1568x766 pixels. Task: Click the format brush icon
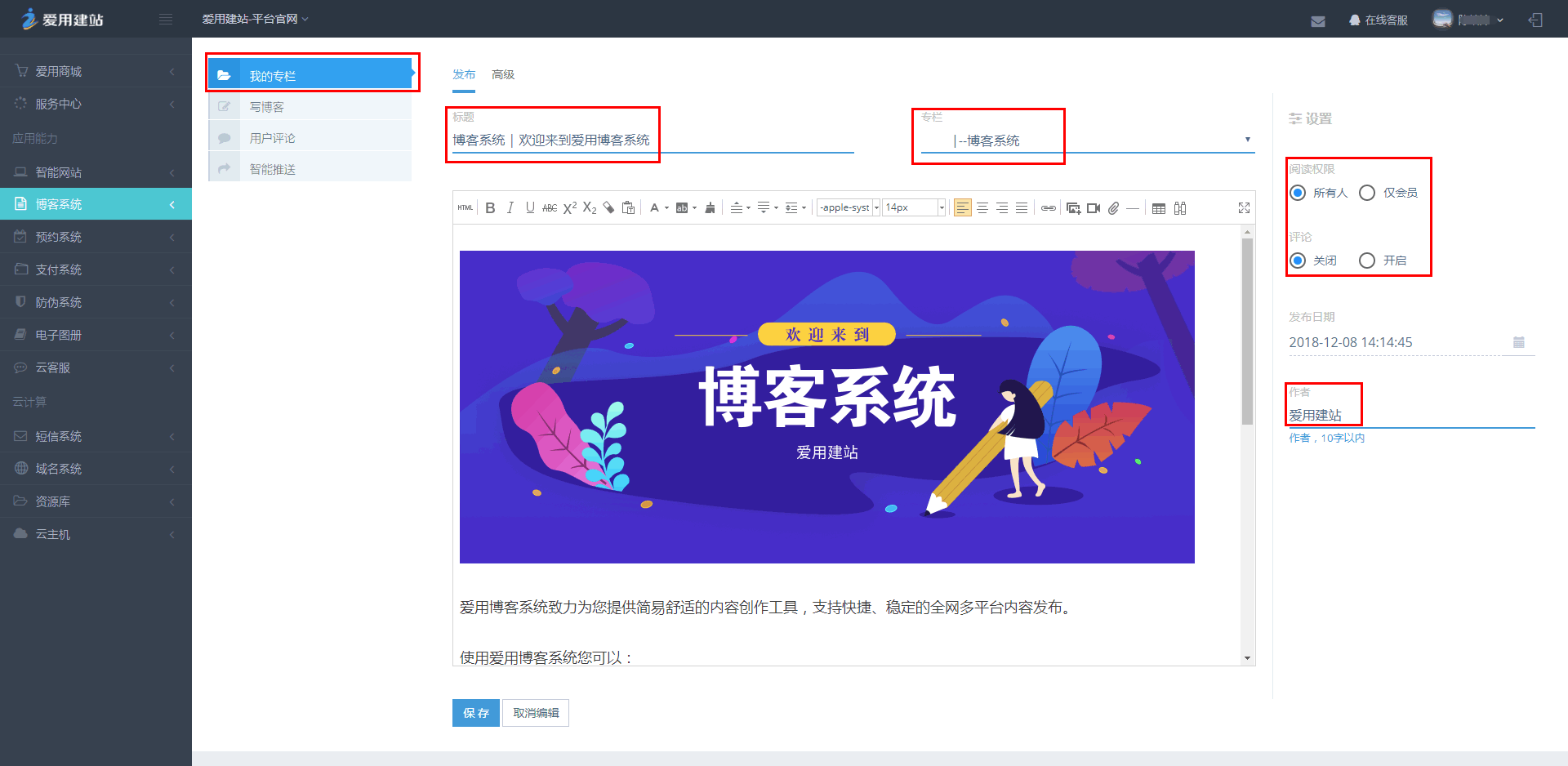[x=710, y=208]
